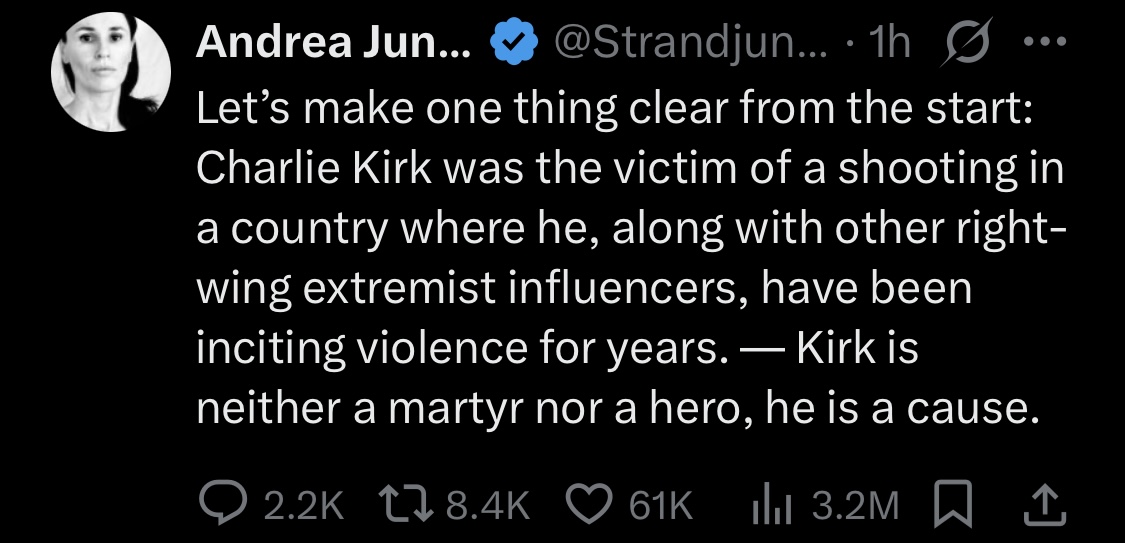The height and width of the screenshot is (543, 1125).
Task: Open the Andrea Jun... profile picture
Action: pyautogui.click(x=111, y=75)
